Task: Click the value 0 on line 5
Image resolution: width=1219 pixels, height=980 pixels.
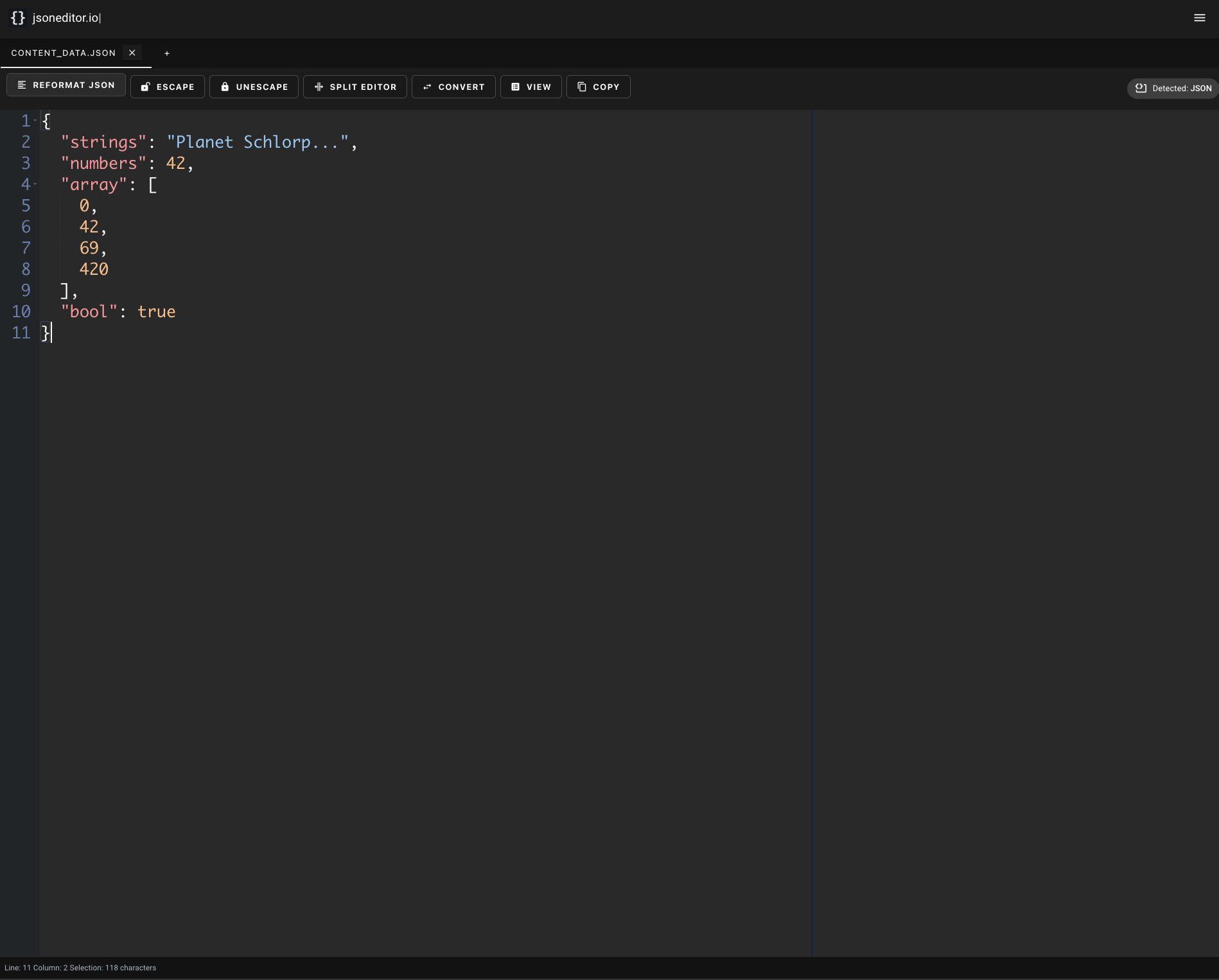Action: 84,206
